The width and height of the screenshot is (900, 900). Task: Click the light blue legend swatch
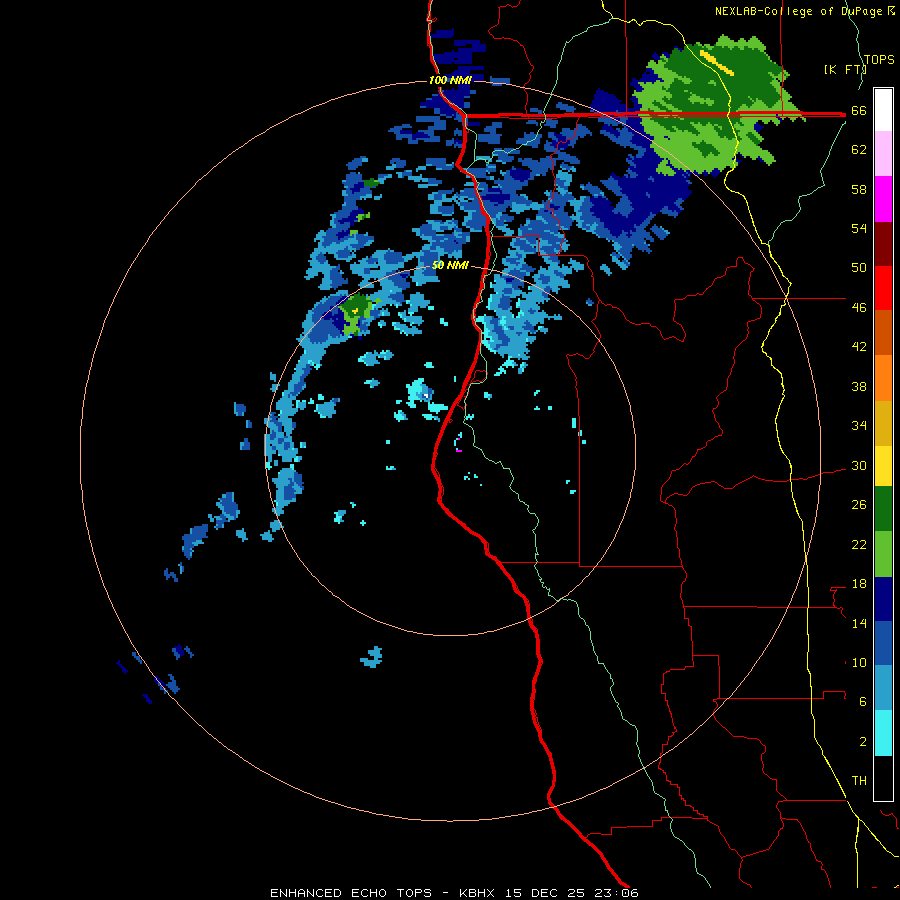click(x=883, y=688)
